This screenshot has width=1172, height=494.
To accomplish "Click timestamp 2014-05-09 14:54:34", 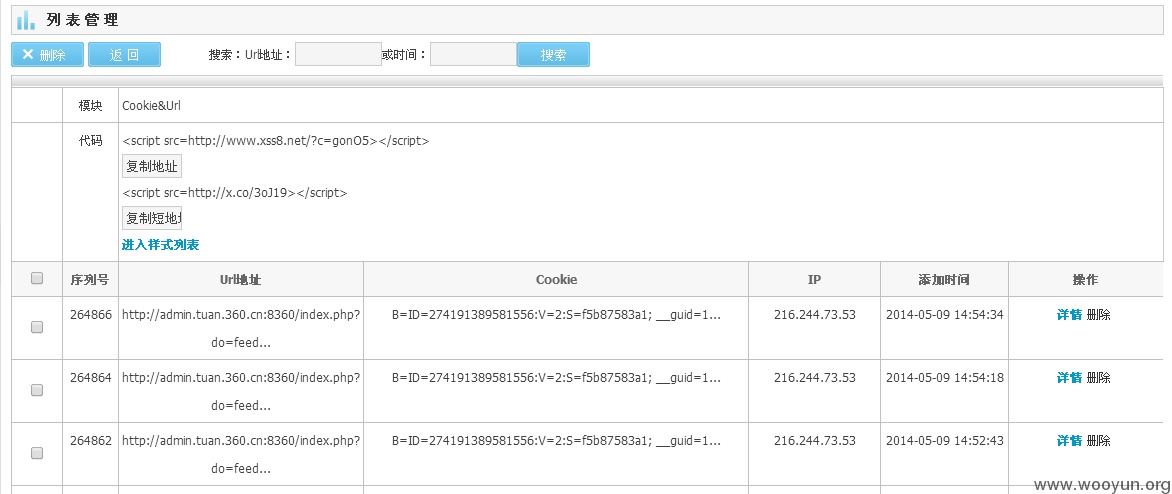I will click(x=944, y=315).
